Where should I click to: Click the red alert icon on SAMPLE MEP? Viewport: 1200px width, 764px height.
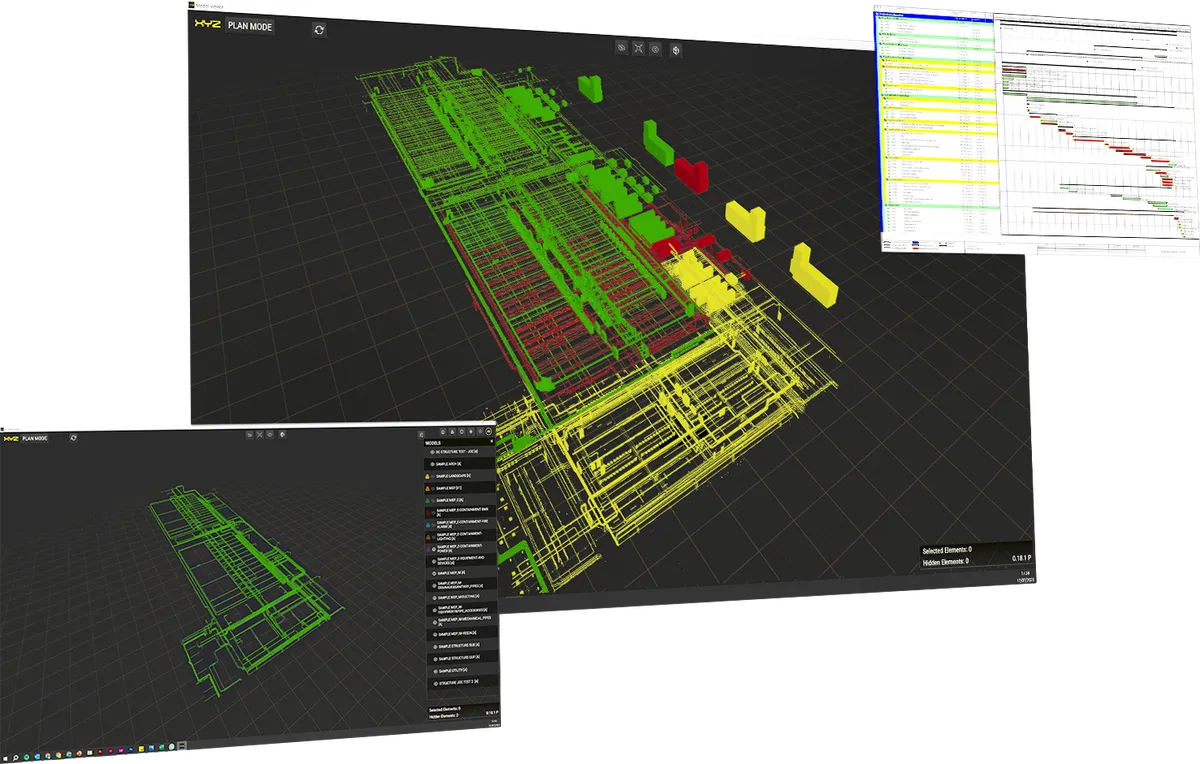coord(426,489)
